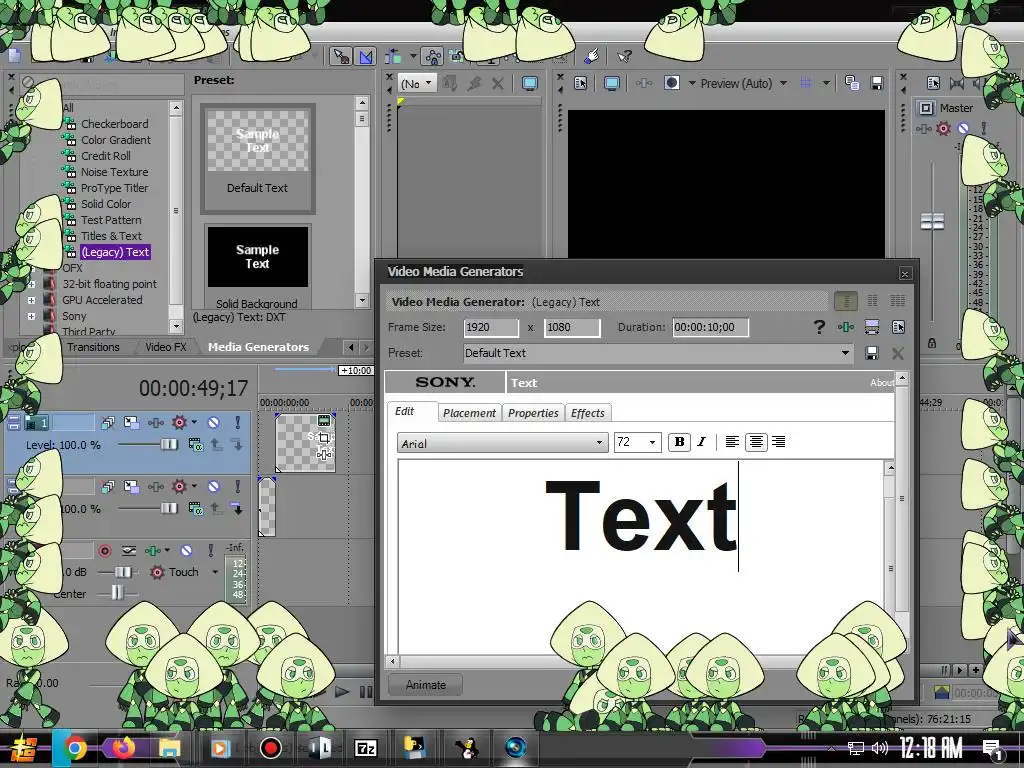Select the Edit tab
This screenshot has width=1024, height=768.
404,411
